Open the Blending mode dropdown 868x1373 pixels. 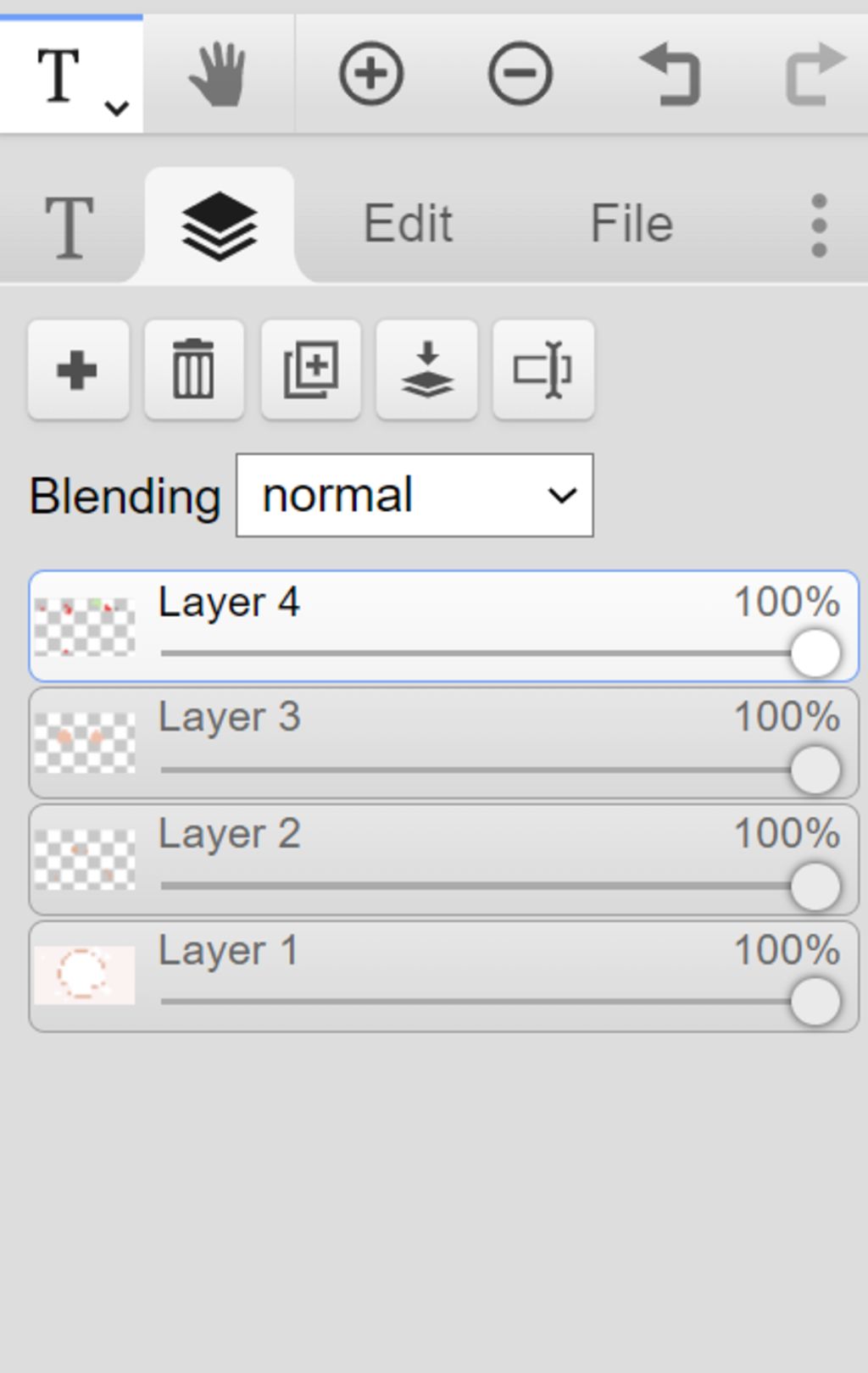(x=415, y=495)
